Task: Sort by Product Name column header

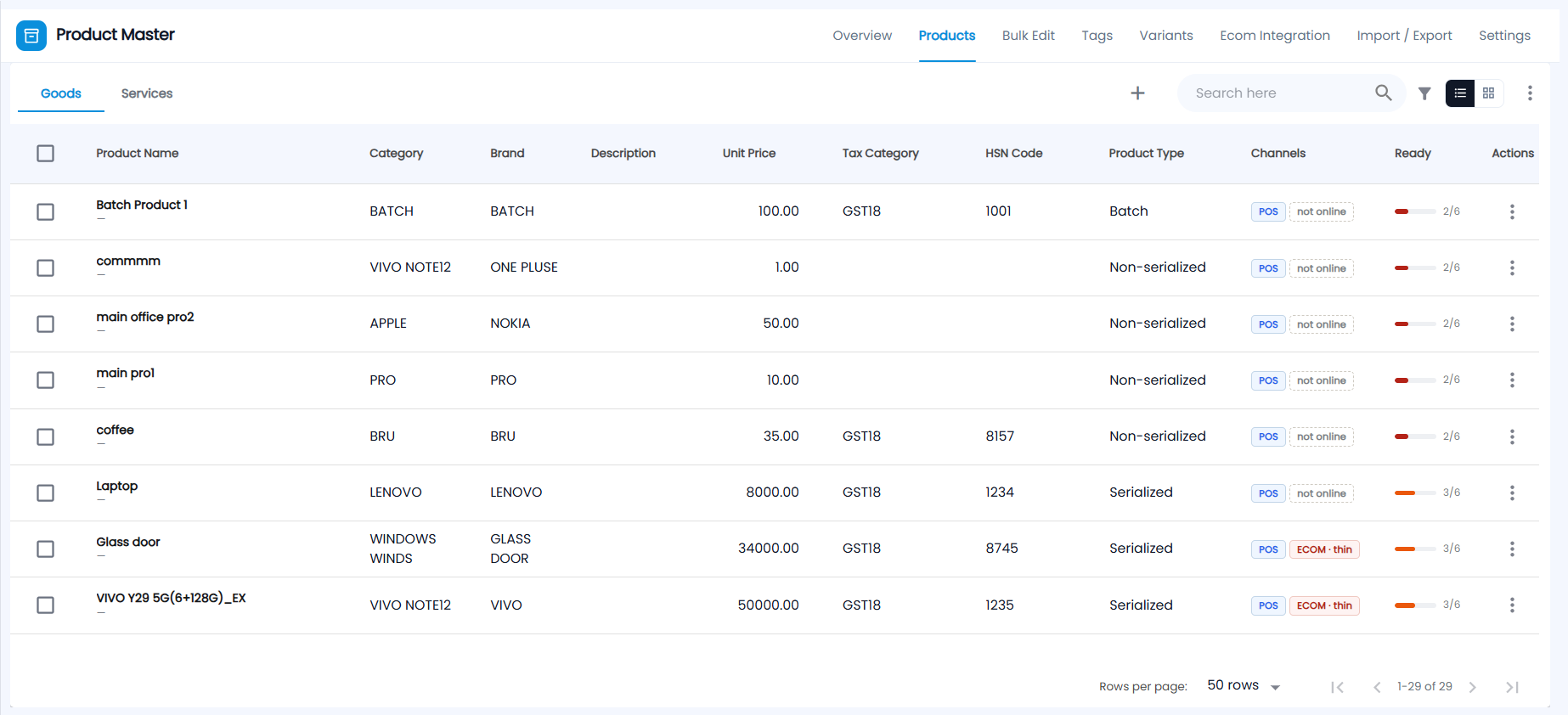Action: [138, 154]
